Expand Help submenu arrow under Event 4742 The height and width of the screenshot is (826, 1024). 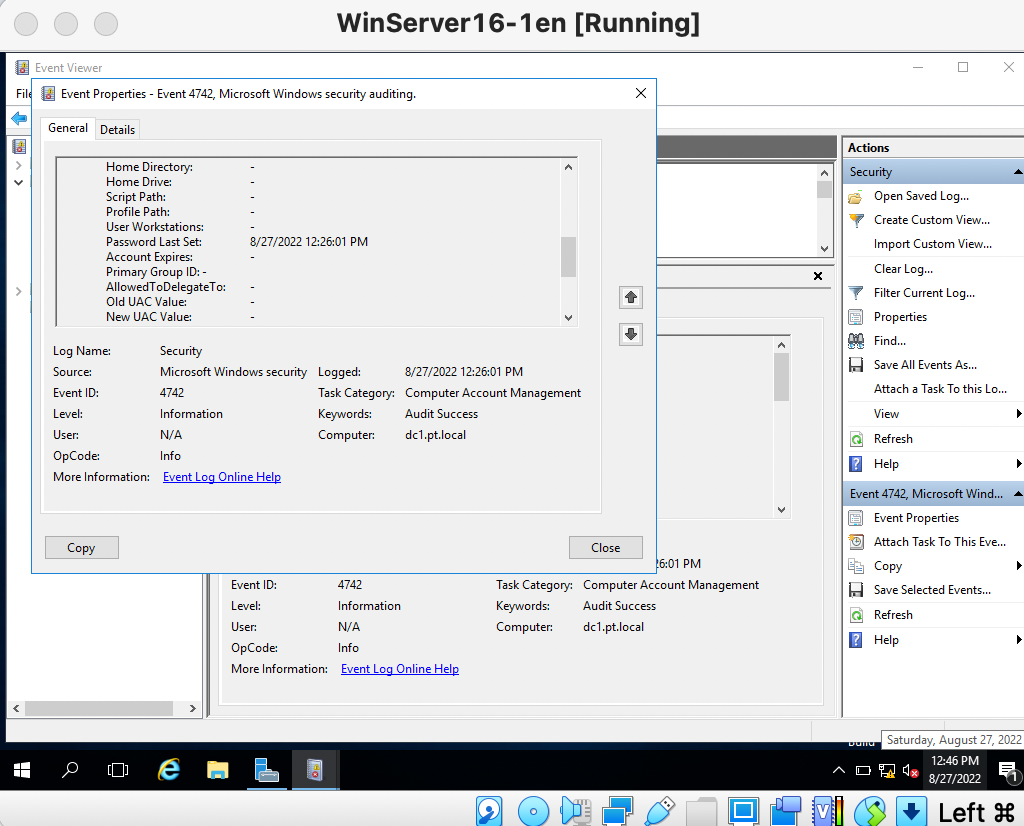(x=1018, y=640)
